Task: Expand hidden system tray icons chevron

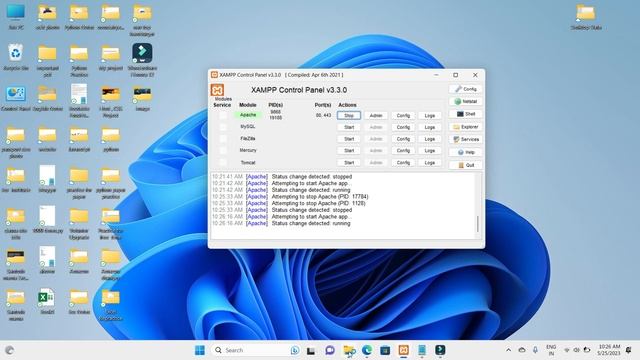Action: 509,350
